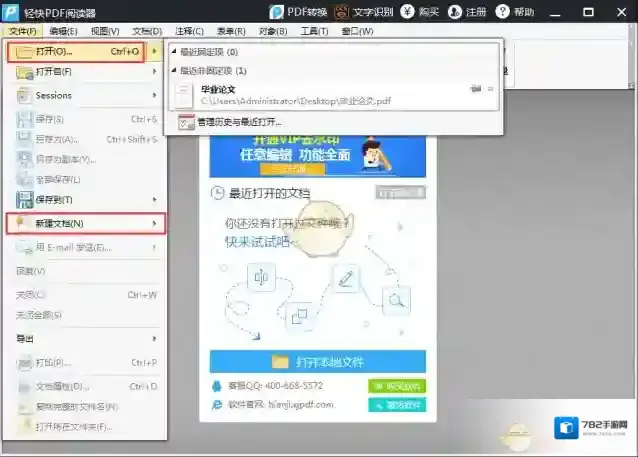Screen dimensions: 638x457
Task: Choose 回复(V) in file menu
Action: point(86,271)
